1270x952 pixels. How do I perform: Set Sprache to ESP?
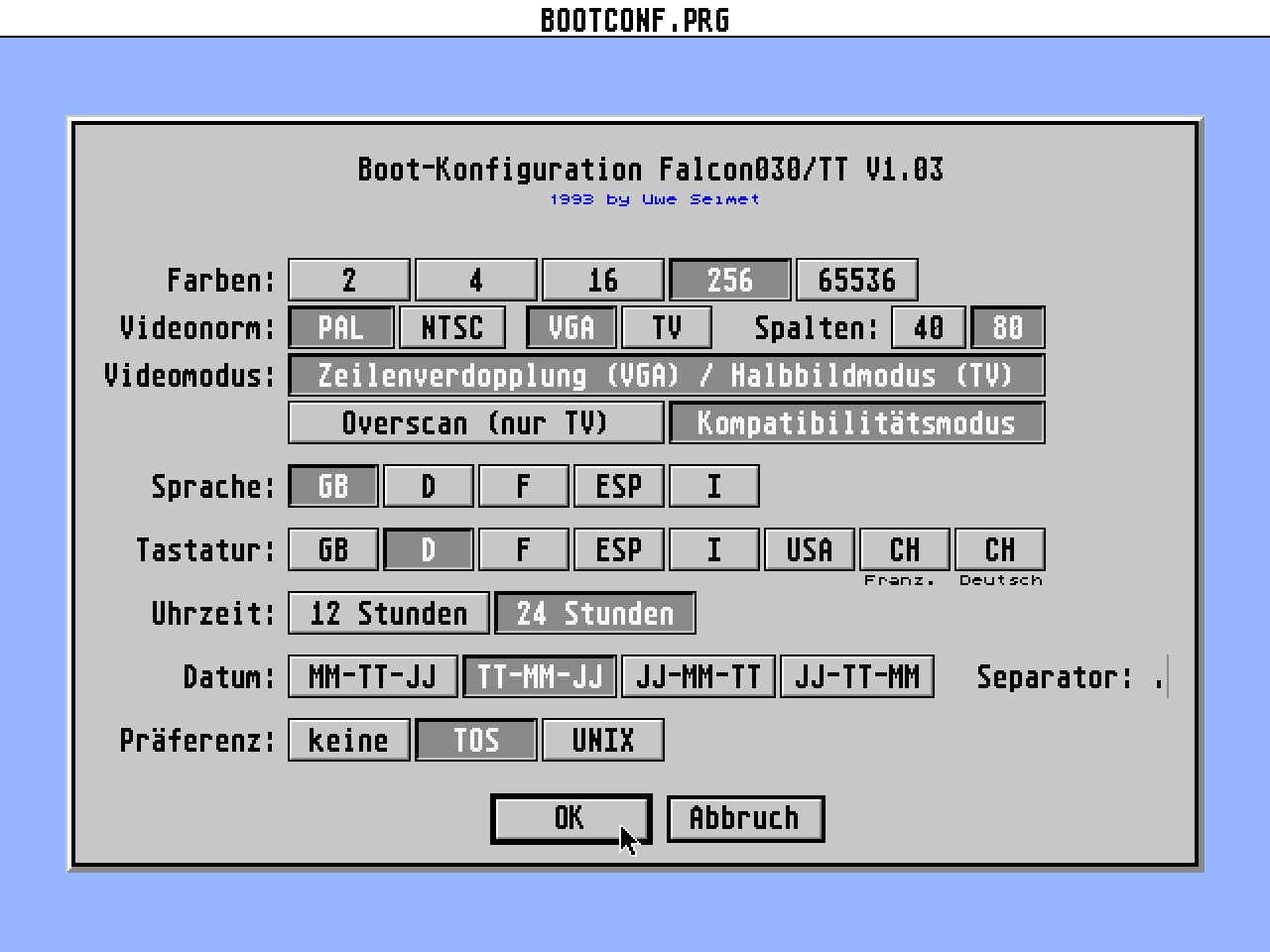pyautogui.click(x=619, y=486)
